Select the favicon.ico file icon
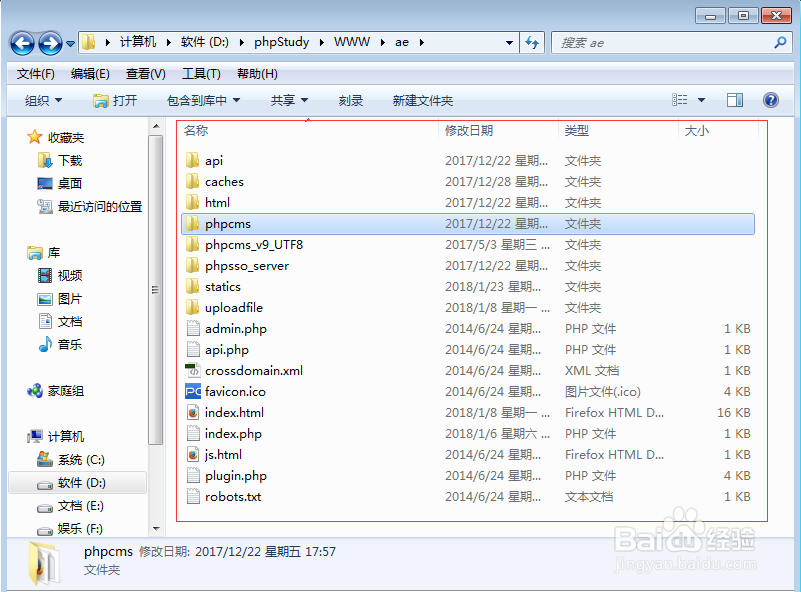801x592 pixels. tap(193, 391)
